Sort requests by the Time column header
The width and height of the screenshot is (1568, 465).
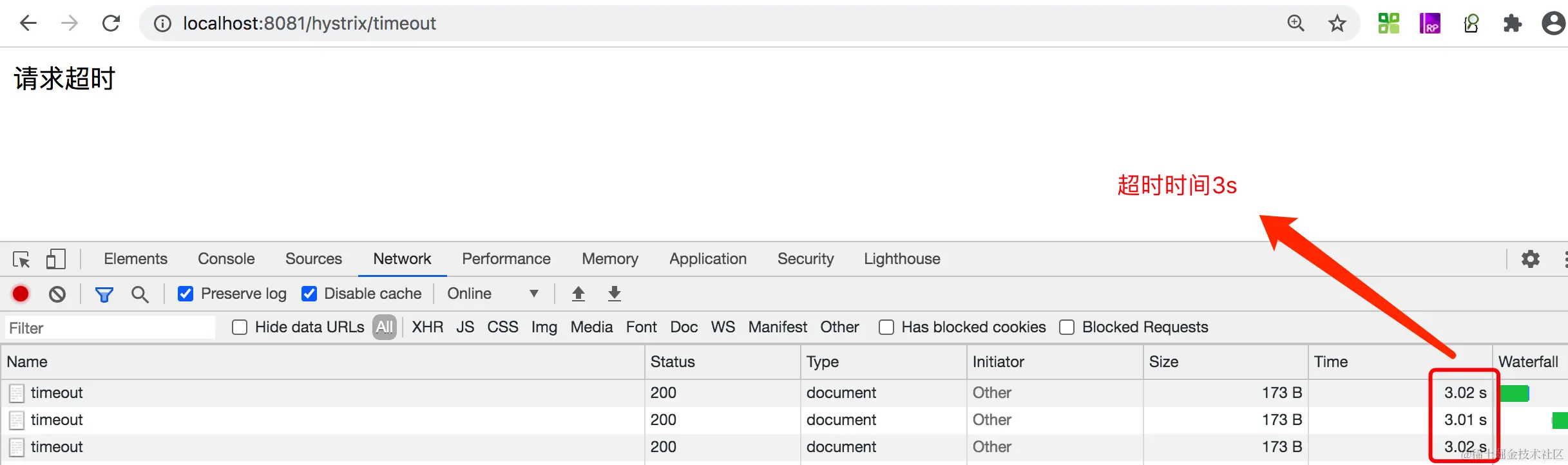[x=1331, y=362]
